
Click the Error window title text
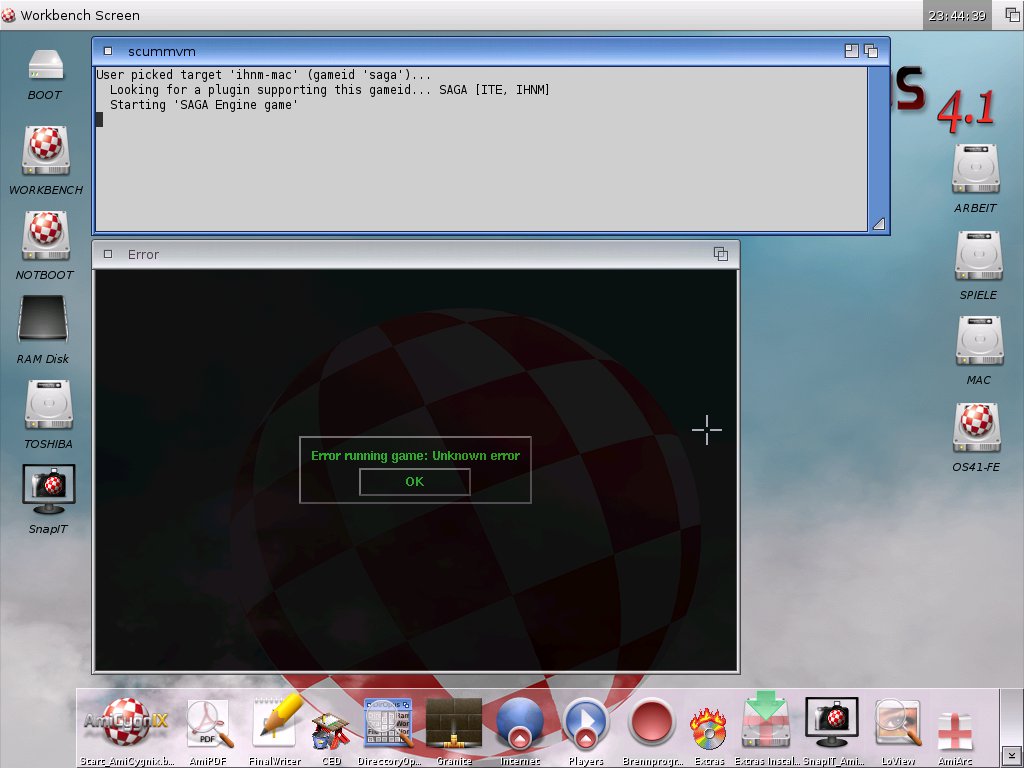pos(144,255)
